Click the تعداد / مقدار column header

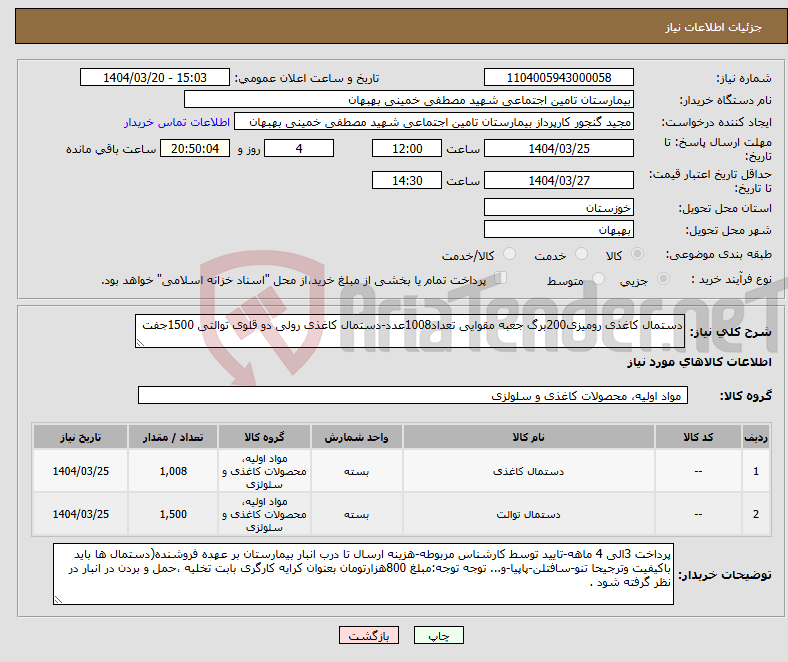click(x=173, y=437)
